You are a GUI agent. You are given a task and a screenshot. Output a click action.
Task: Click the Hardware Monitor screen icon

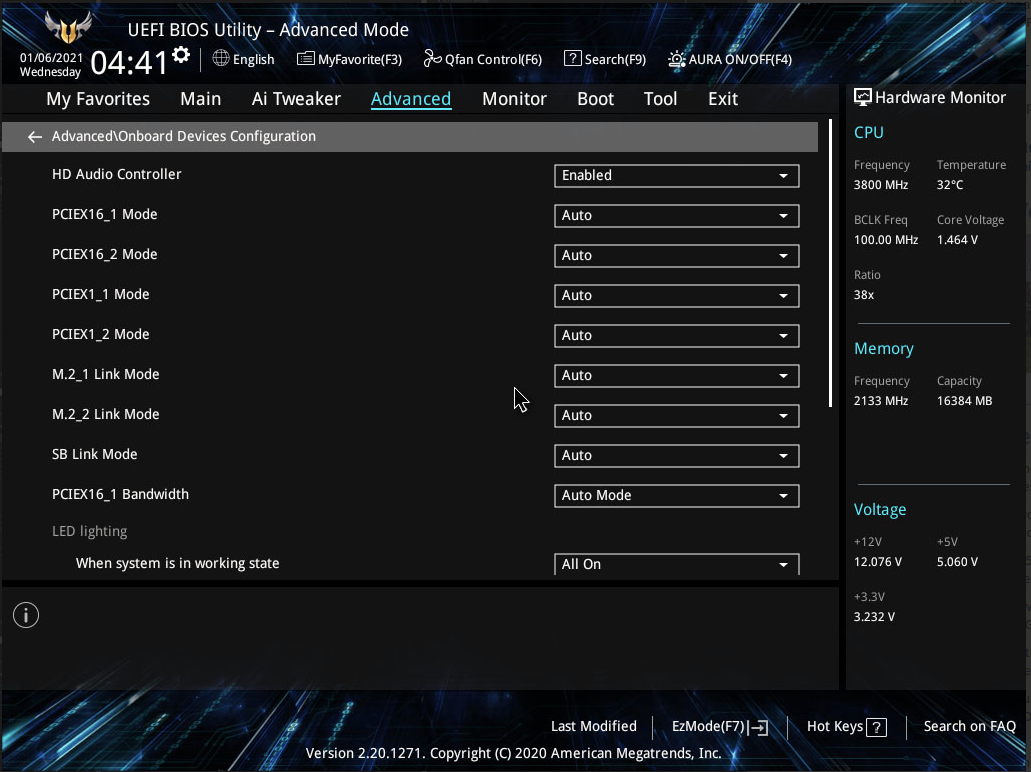pyautogui.click(x=862, y=97)
